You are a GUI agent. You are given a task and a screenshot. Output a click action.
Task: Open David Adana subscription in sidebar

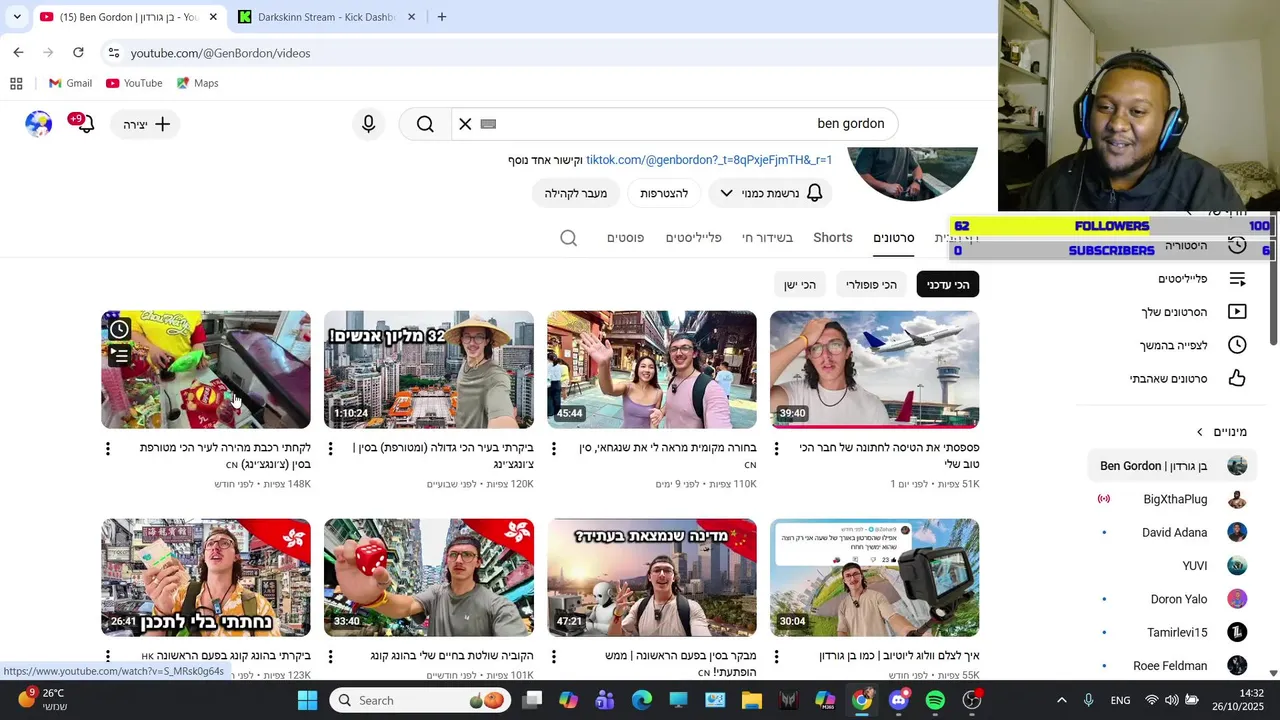(x=1174, y=532)
